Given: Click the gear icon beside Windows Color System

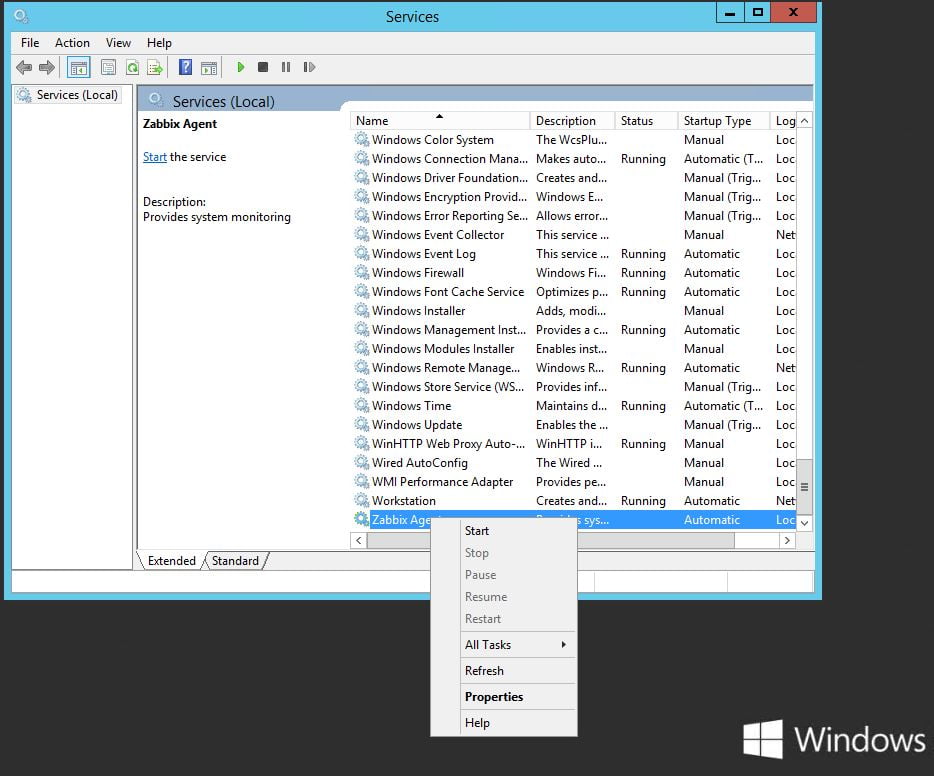Looking at the screenshot, I should tap(362, 139).
